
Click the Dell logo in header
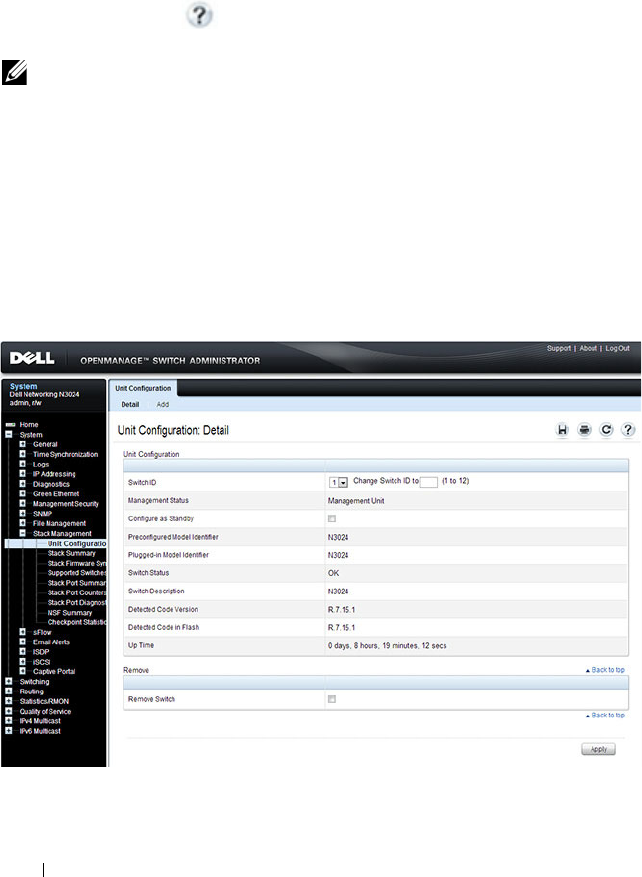(32, 358)
